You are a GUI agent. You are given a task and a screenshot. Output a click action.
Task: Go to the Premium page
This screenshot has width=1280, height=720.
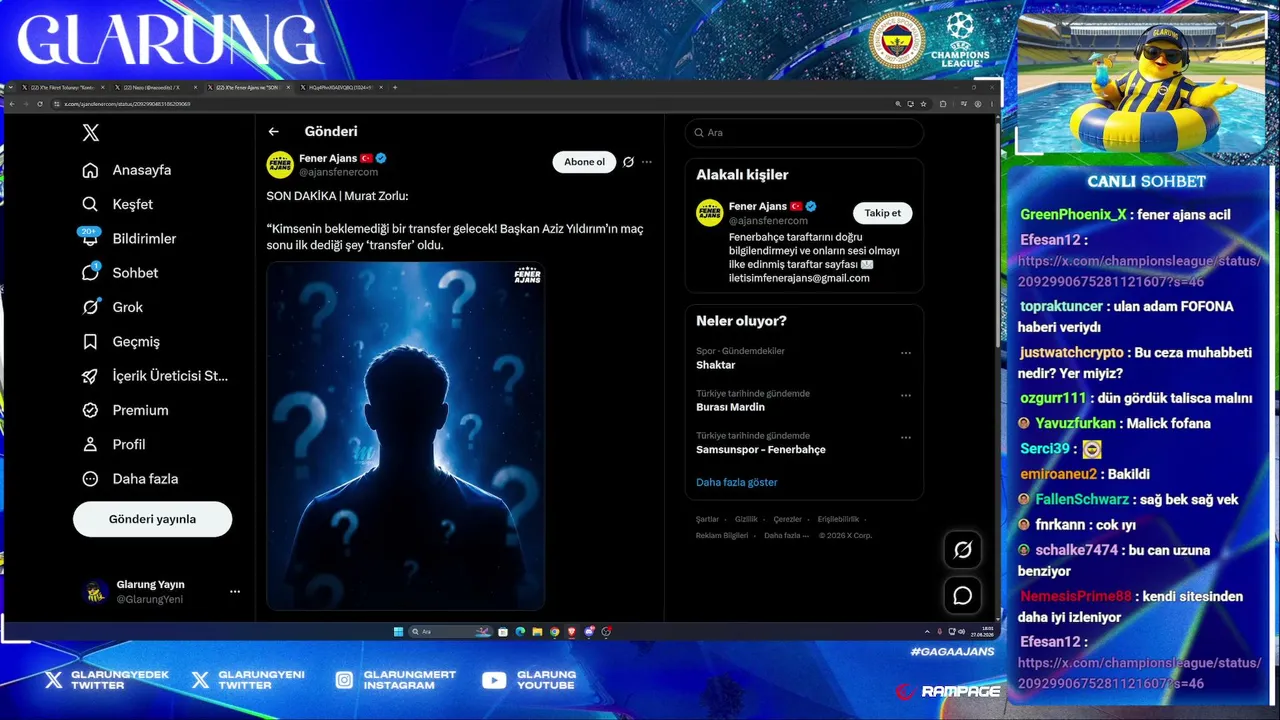[125, 410]
